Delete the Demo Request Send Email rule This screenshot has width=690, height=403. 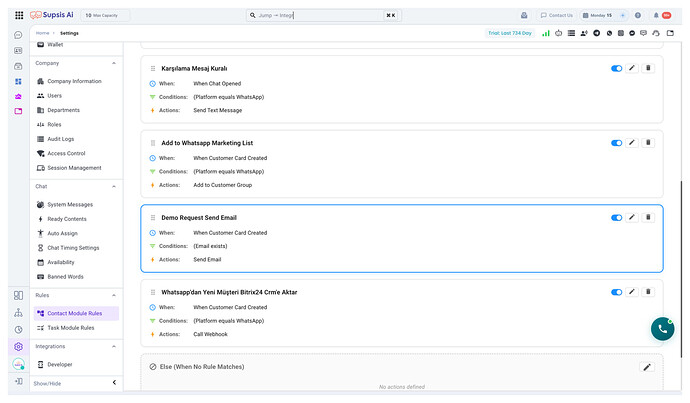coord(648,217)
